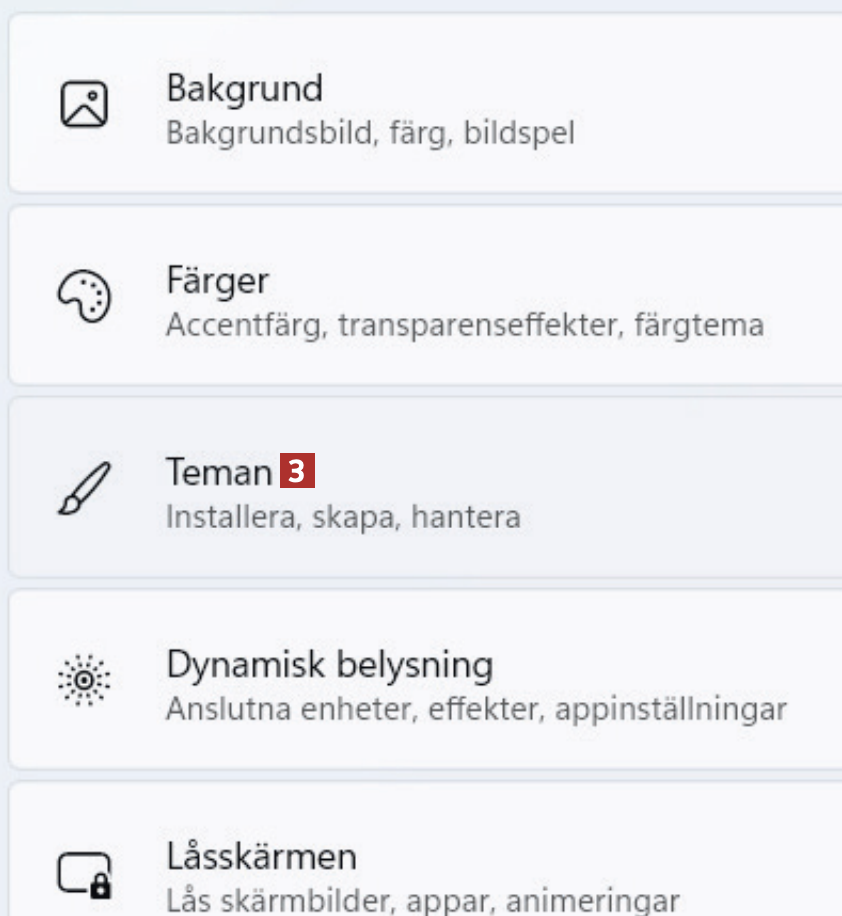Click the "Lås skärmbilder, appar, animeringar" description

422,898
